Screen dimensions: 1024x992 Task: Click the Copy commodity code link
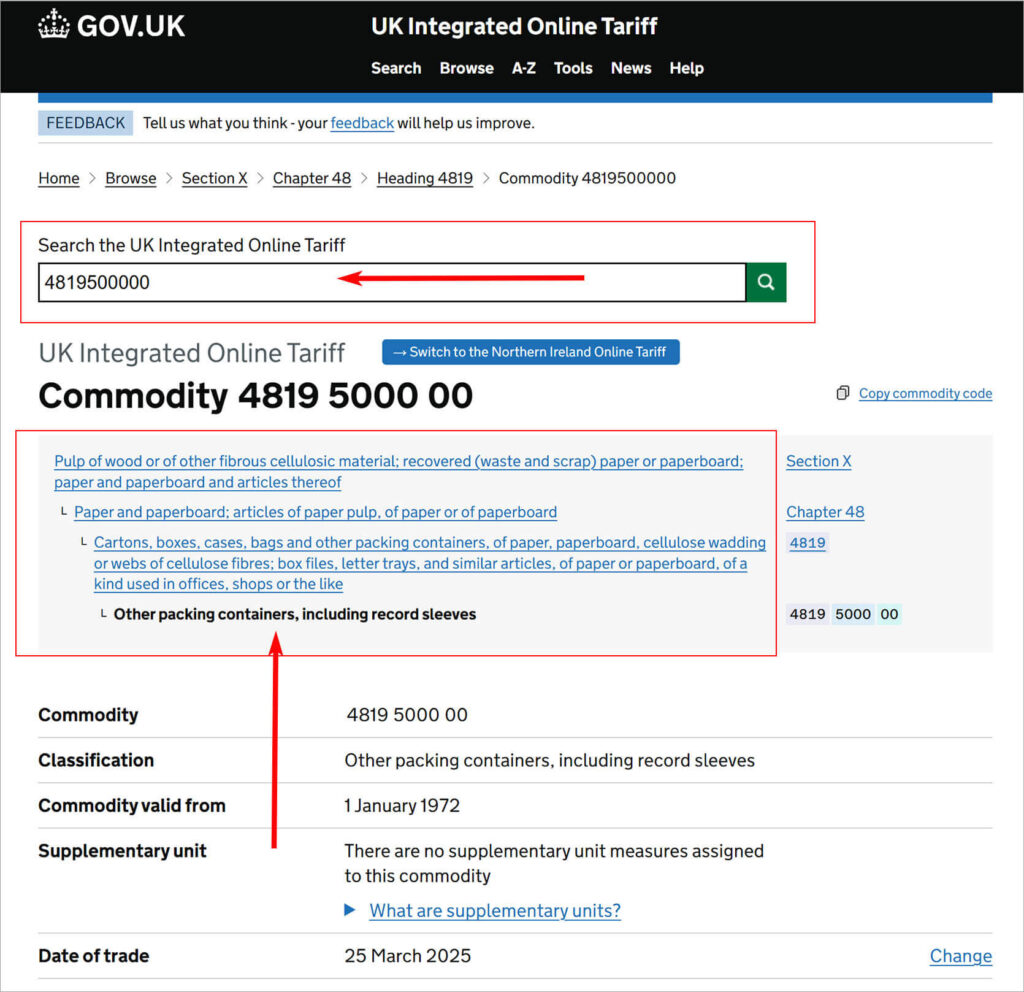pos(925,393)
